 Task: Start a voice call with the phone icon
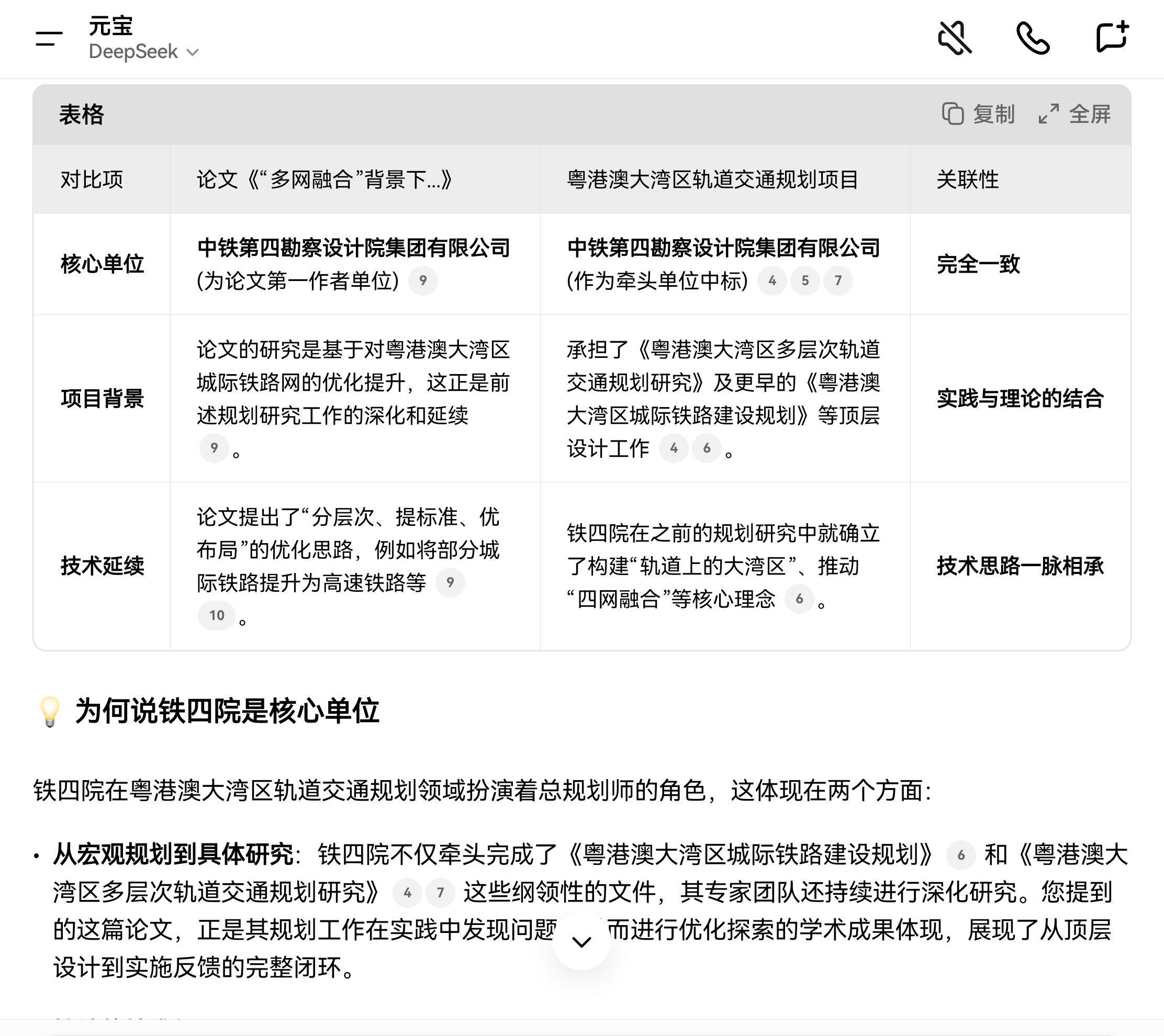point(1035,39)
